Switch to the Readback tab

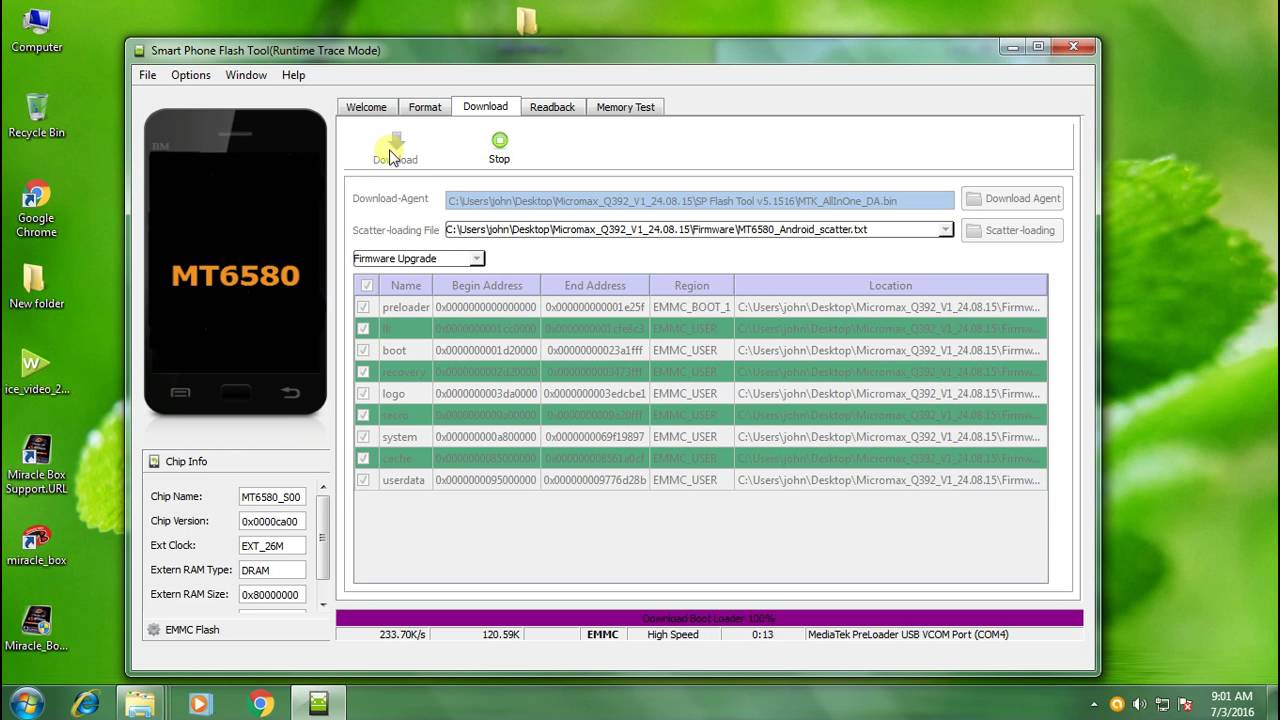point(552,107)
